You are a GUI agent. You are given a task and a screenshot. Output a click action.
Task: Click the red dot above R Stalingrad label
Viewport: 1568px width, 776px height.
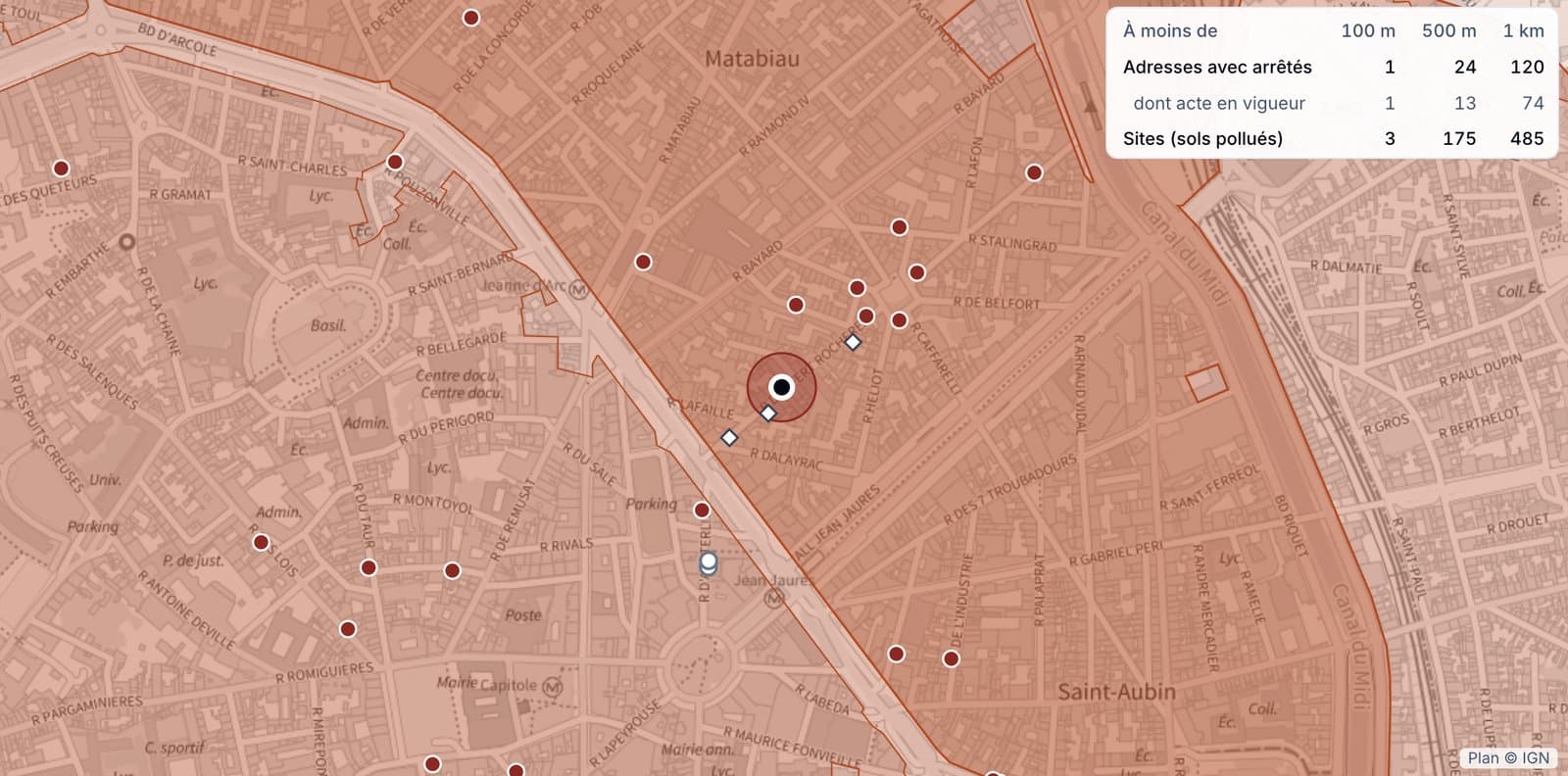pyautogui.click(x=899, y=227)
